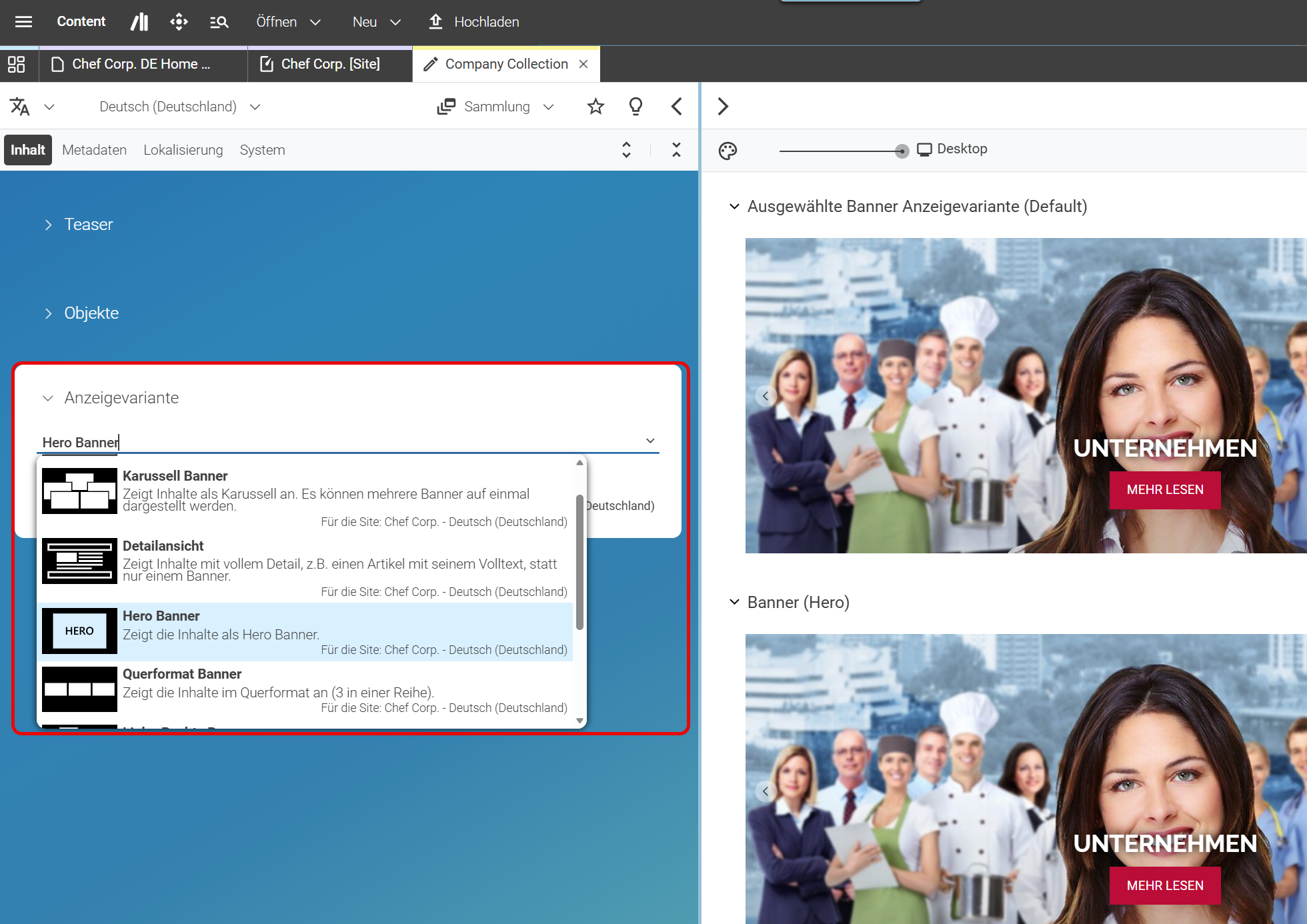
Task: Open the preview color palette icon
Action: [x=728, y=151]
